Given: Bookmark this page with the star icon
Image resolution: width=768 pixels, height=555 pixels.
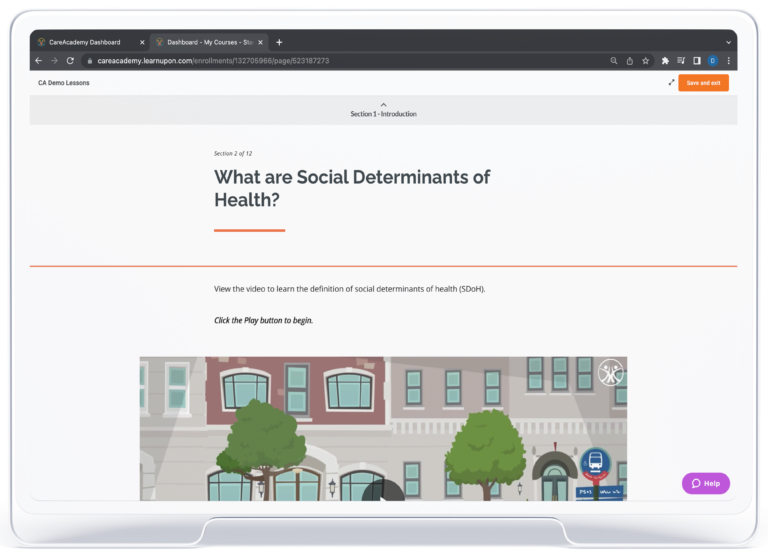Looking at the screenshot, I should [x=645, y=61].
